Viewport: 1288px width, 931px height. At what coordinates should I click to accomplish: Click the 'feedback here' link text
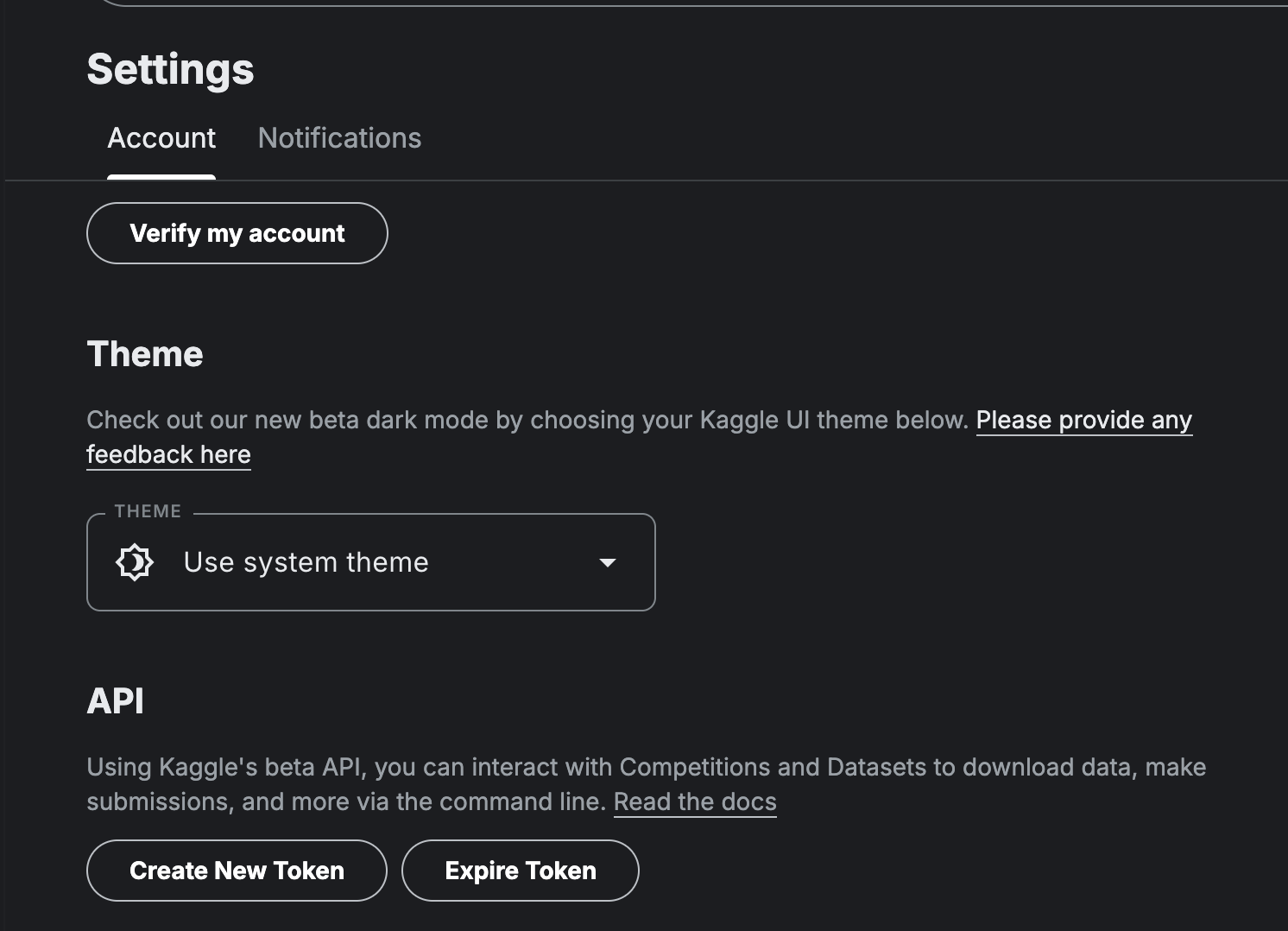(168, 454)
